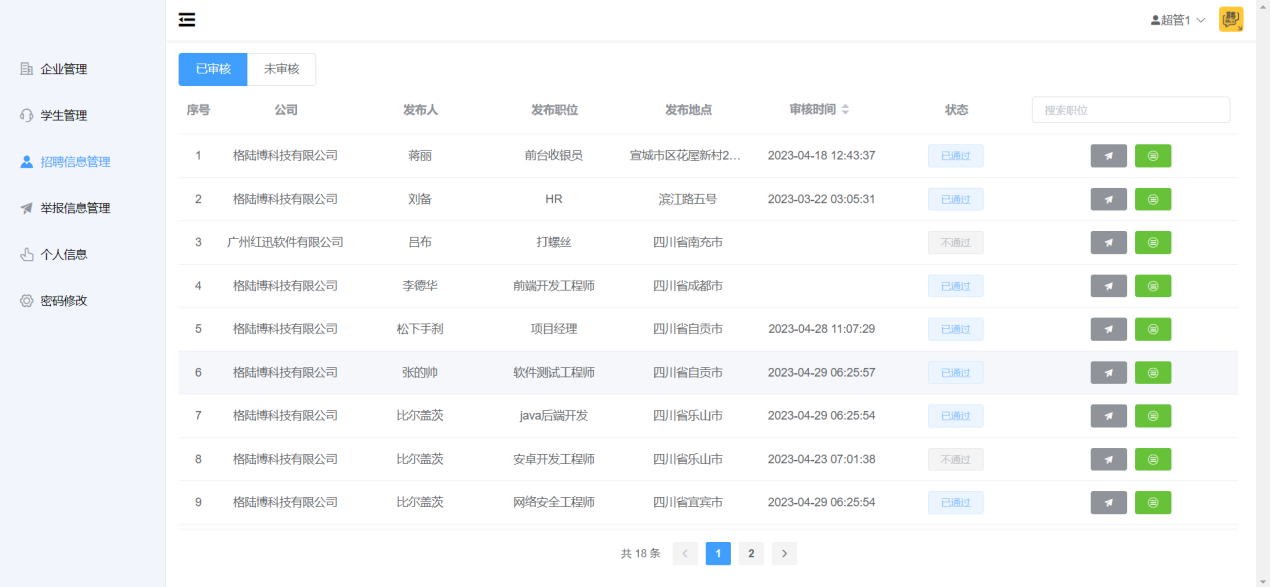Select page 1 in the pagination
Viewport: 1270px width, 587px height.
pos(718,553)
